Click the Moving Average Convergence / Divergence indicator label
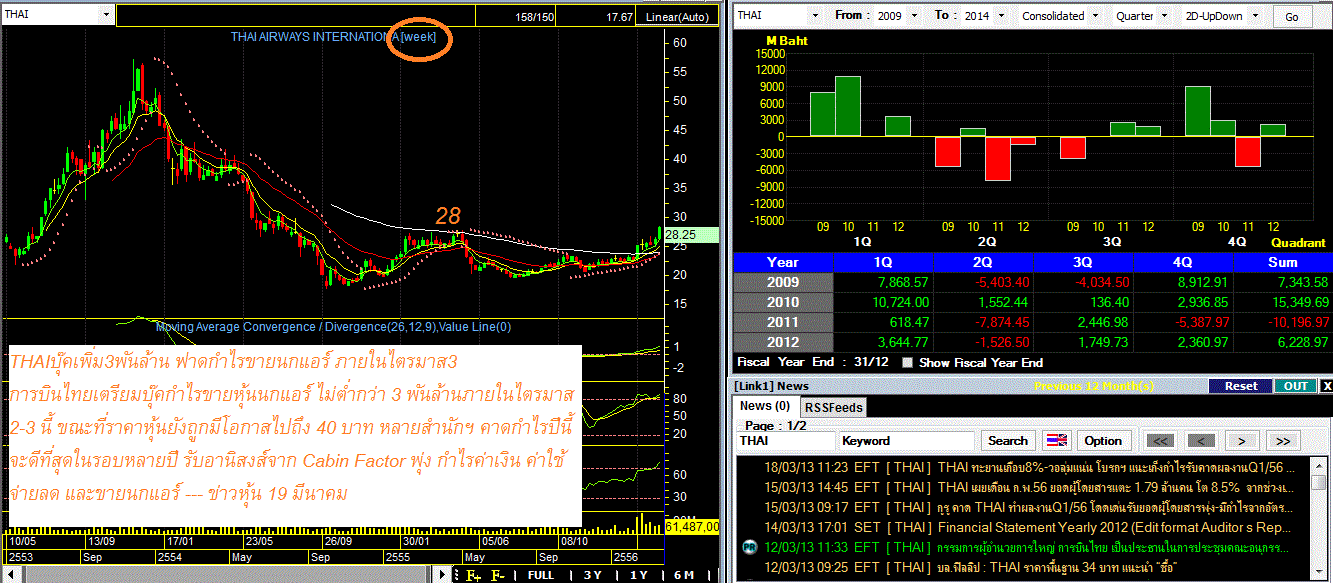 (x=334, y=326)
